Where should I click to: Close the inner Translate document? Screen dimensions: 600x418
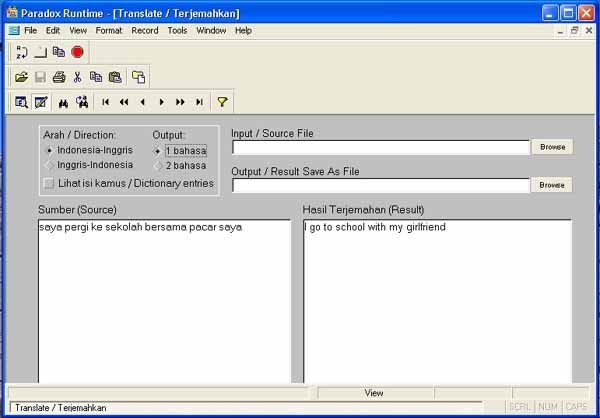click(589, 31)
